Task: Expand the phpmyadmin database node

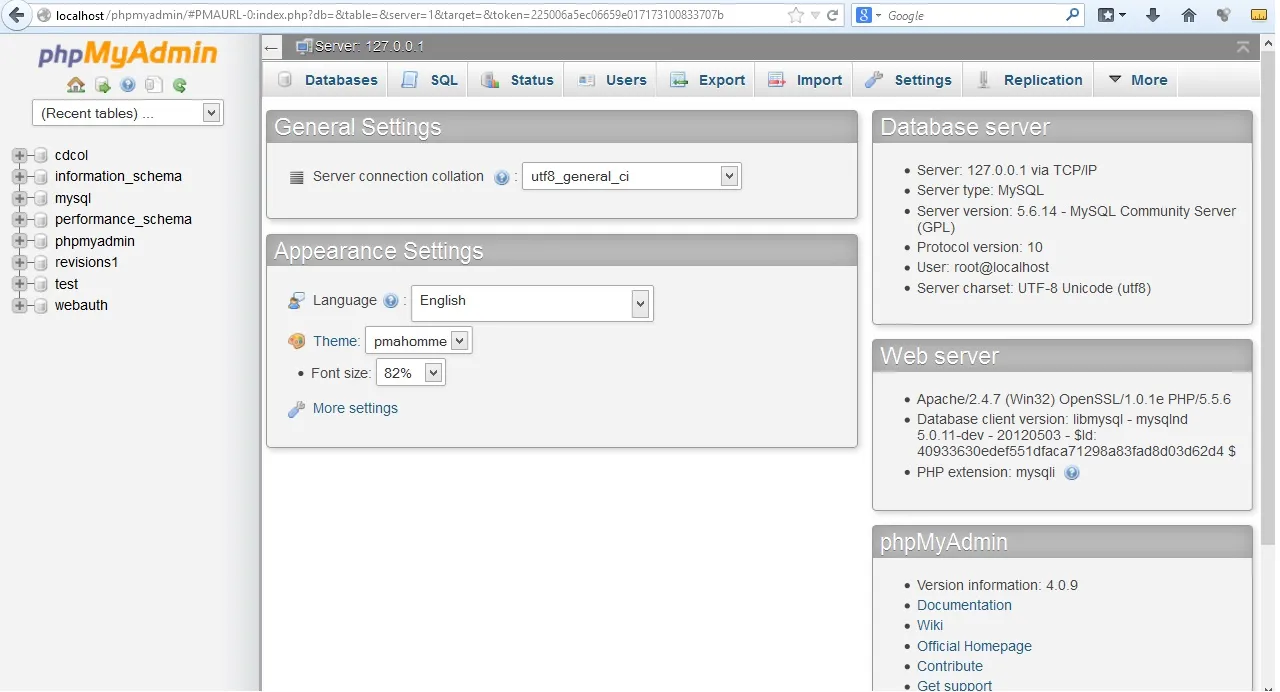Action: click(19, 242)
